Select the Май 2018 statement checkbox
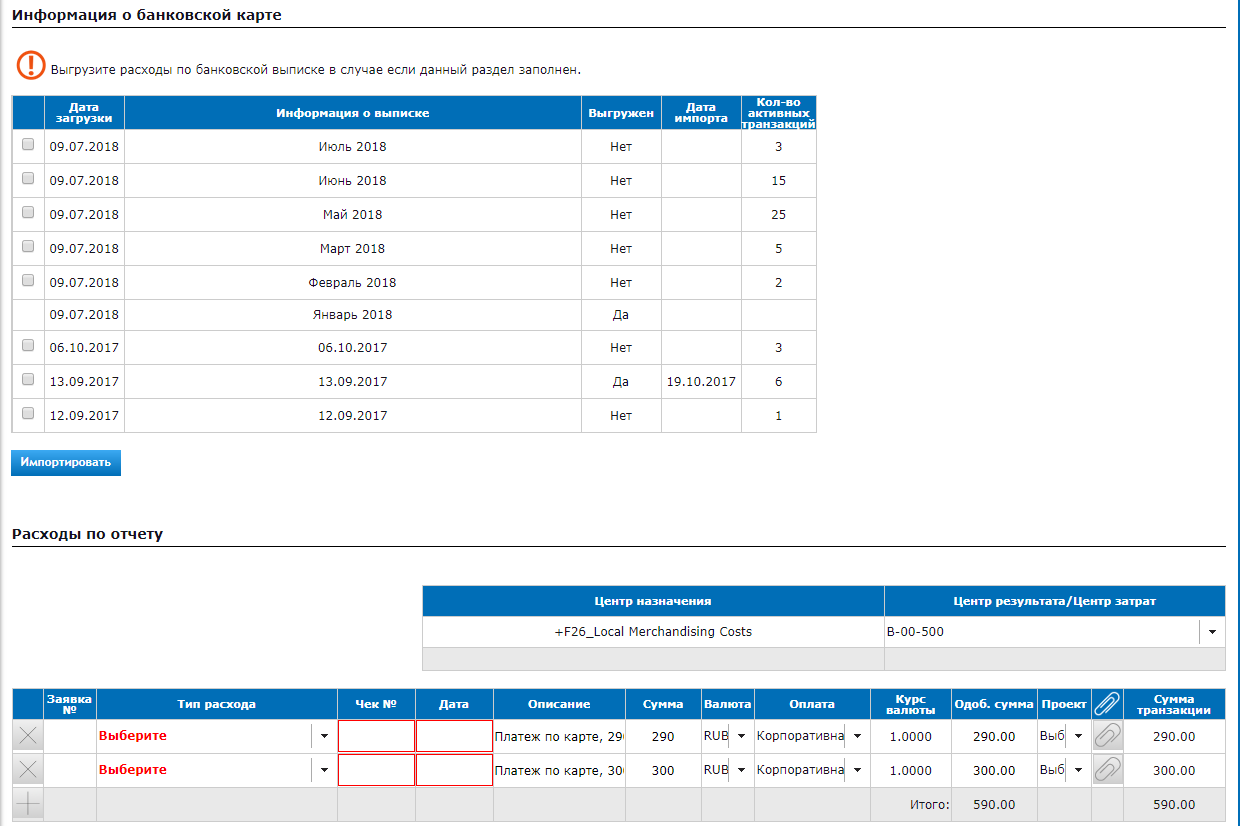Viewport: 1240px width, 826px height. 28,212
